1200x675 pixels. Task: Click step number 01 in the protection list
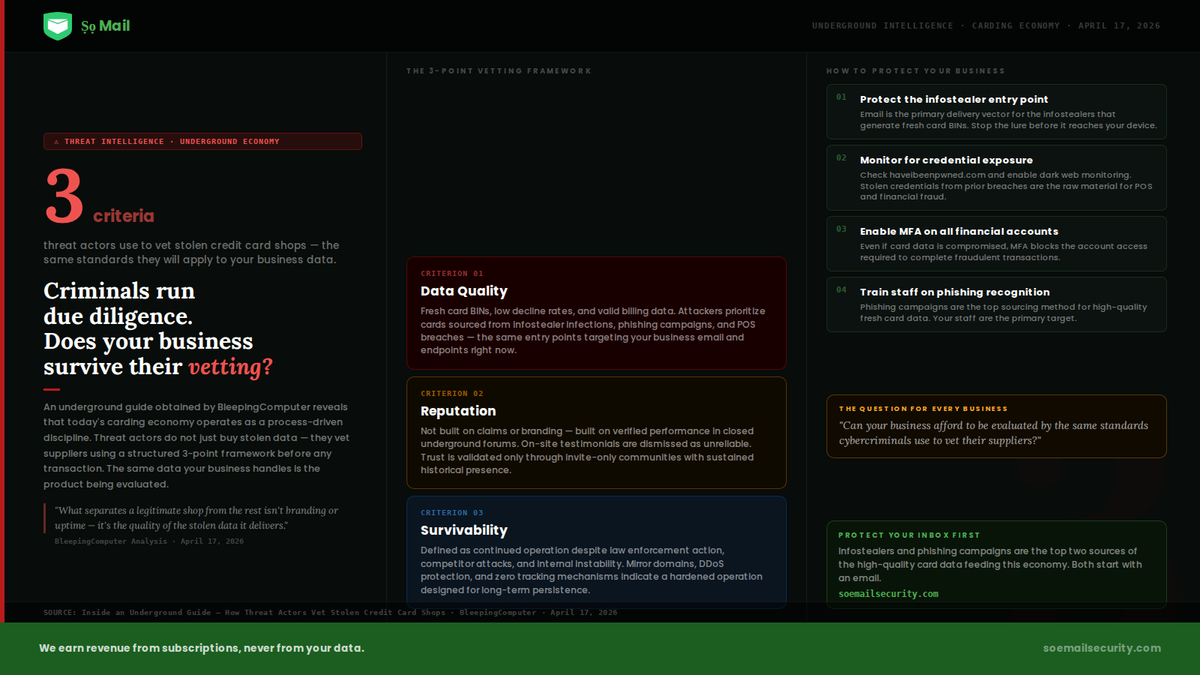[x=841, y=98]
